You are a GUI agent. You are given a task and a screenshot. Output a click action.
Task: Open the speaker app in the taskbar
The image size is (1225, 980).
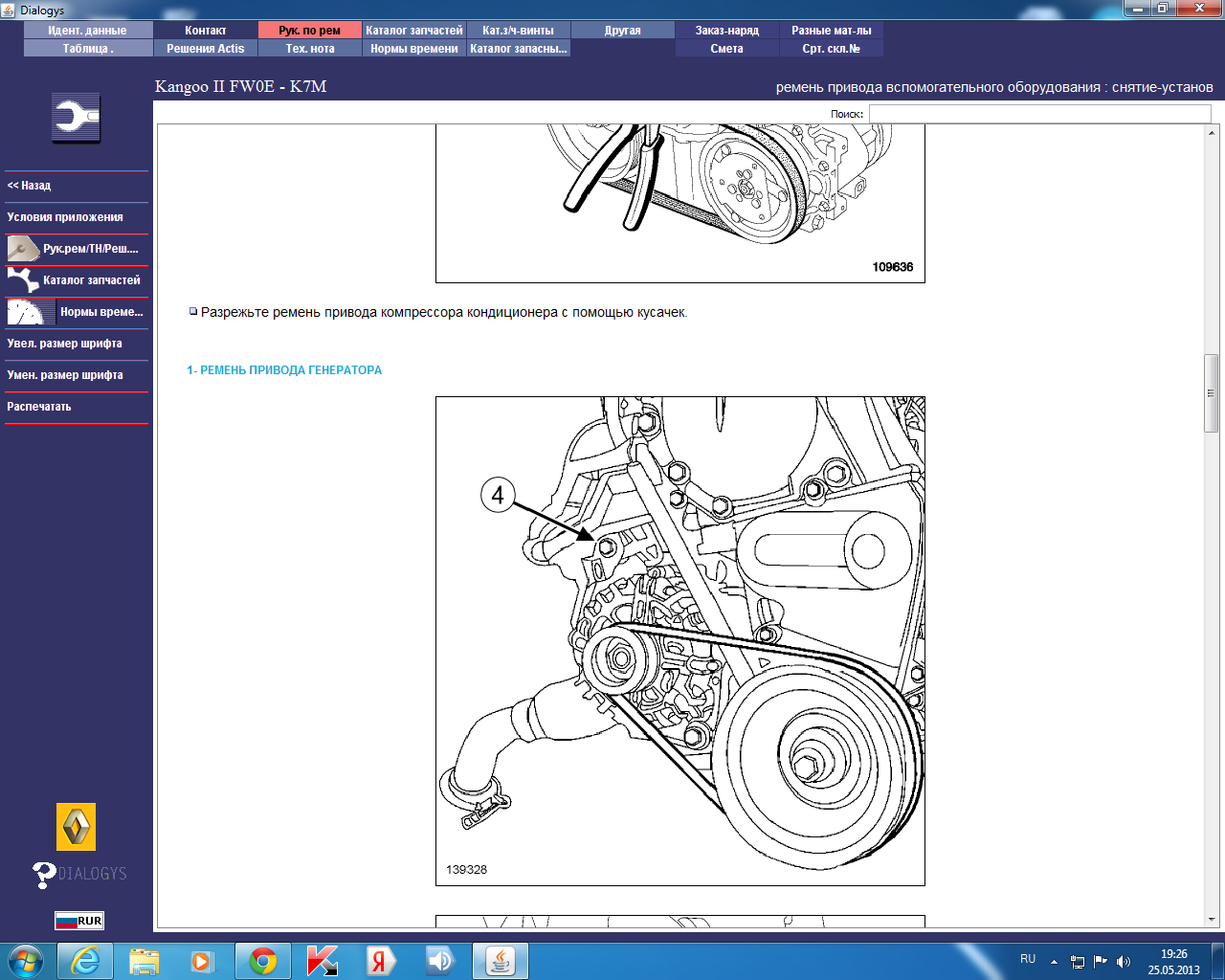click(440, 961)
